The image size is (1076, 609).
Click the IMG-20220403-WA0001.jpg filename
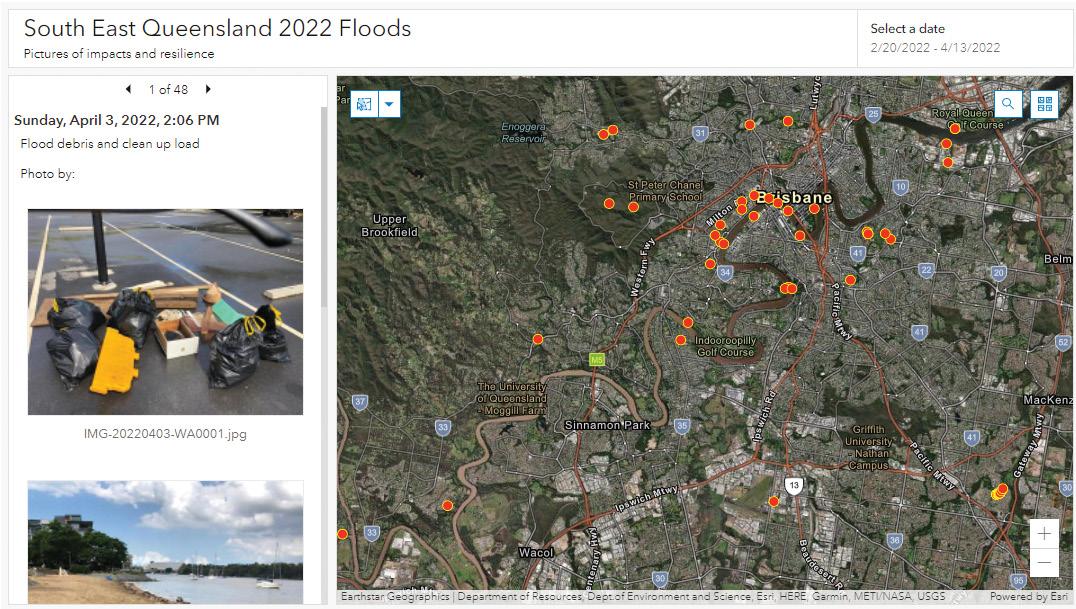coord(165,434)
